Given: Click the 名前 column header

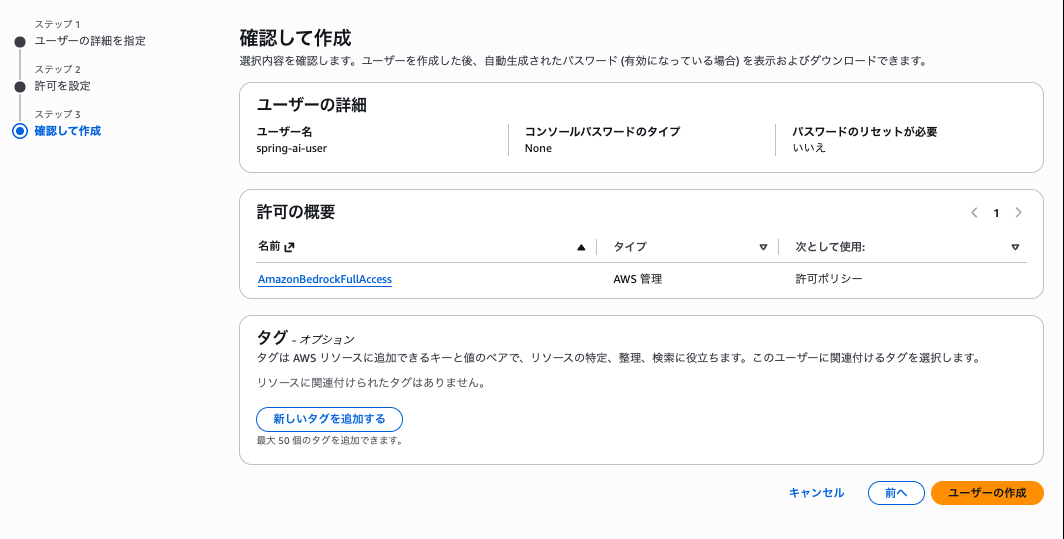Looking at the screenshot, I should tap(269, 246).
